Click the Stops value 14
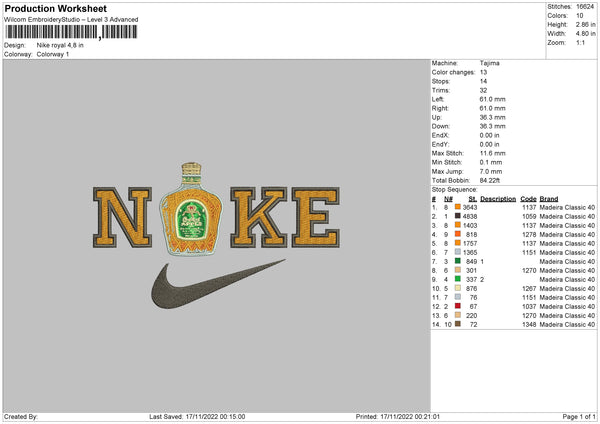Viewport: 600px width, 424px height. (483, 81)
